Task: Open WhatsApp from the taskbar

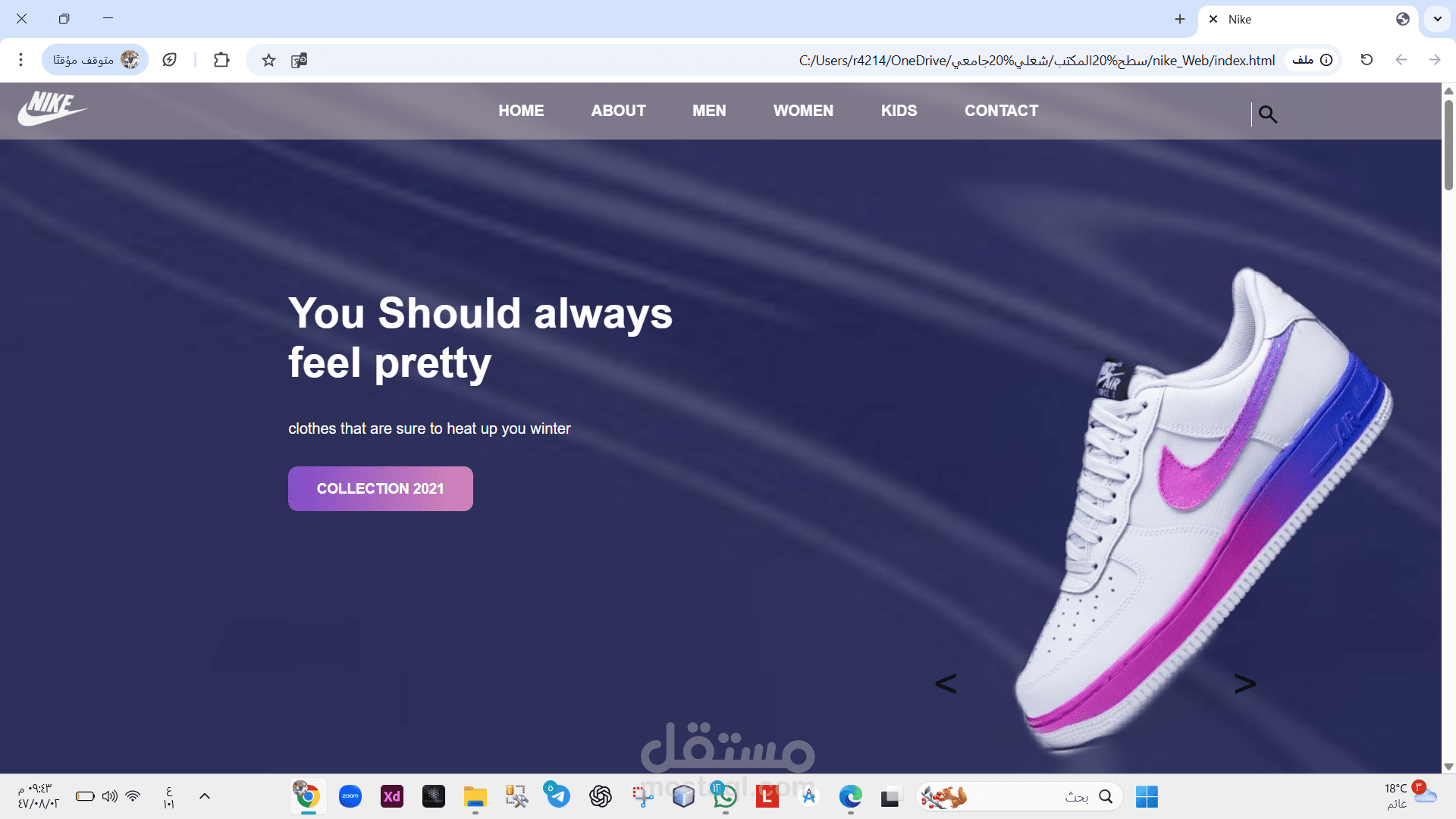Action: pos(725,796)
